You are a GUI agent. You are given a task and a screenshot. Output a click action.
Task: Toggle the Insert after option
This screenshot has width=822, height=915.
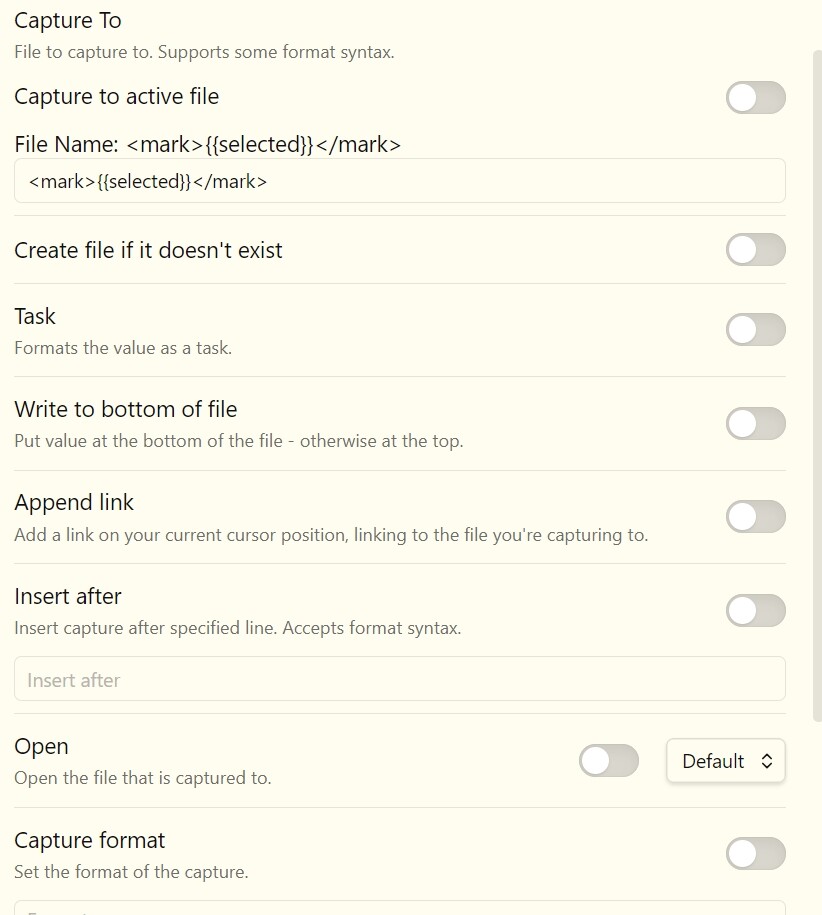[755, 611]
